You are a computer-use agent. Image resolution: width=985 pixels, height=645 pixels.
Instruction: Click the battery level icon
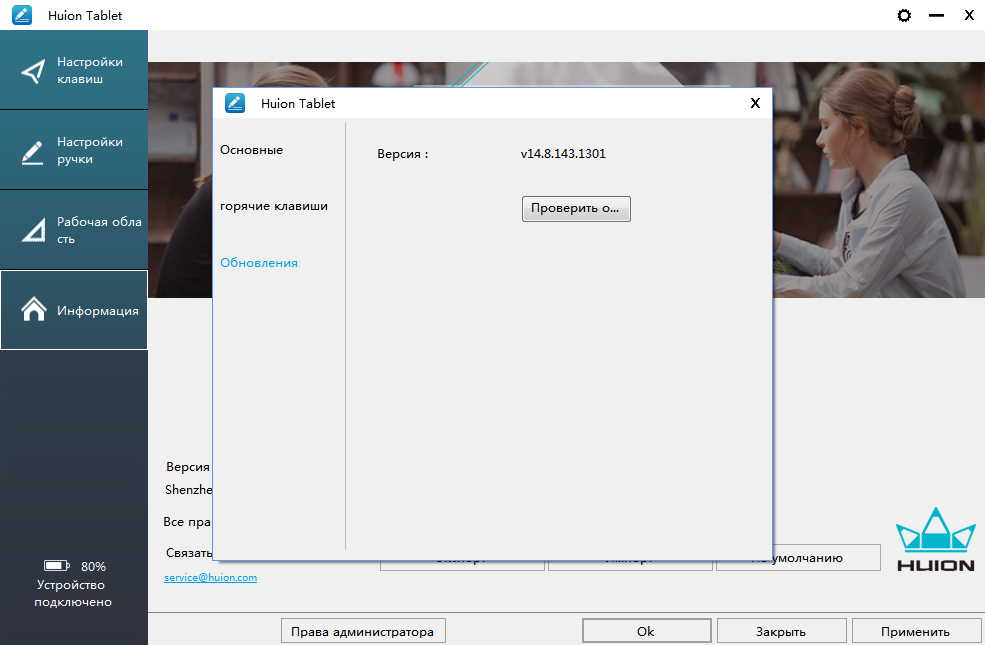(57, 566)
